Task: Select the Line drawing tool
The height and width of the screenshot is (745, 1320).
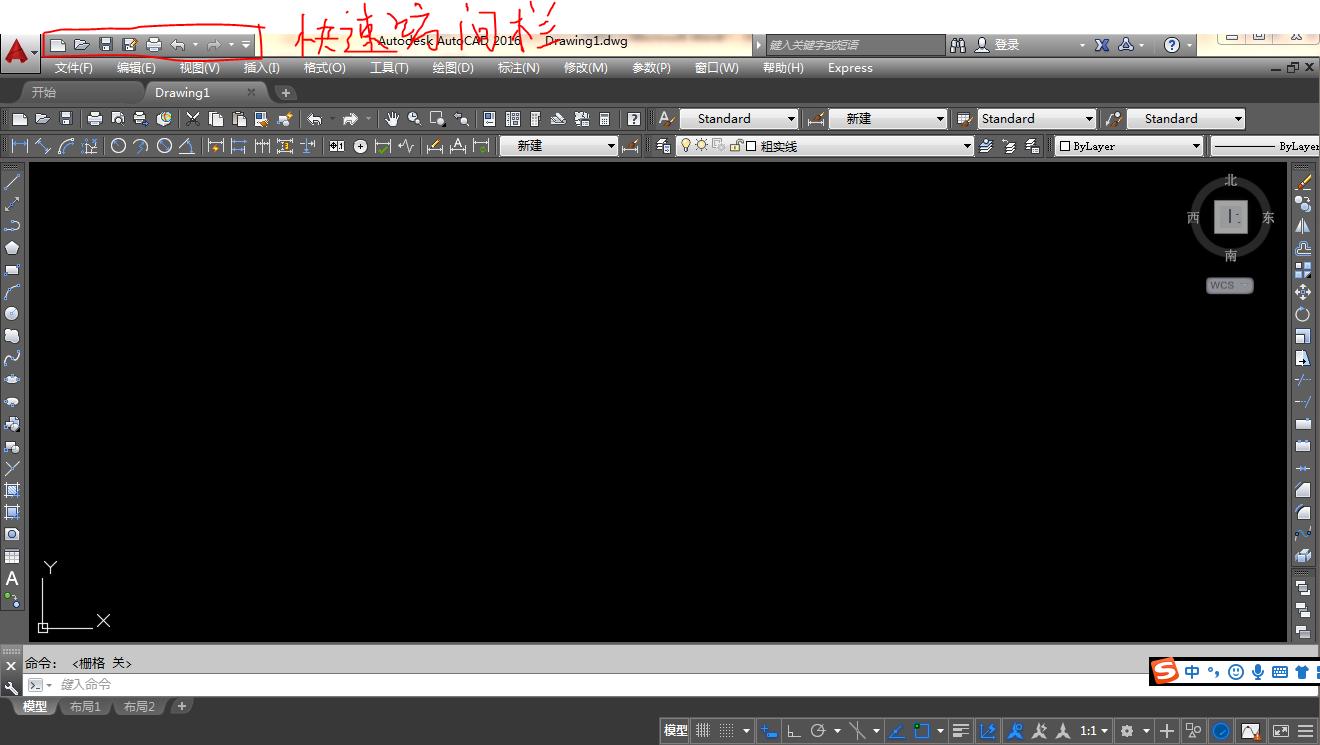Action: 13,180
